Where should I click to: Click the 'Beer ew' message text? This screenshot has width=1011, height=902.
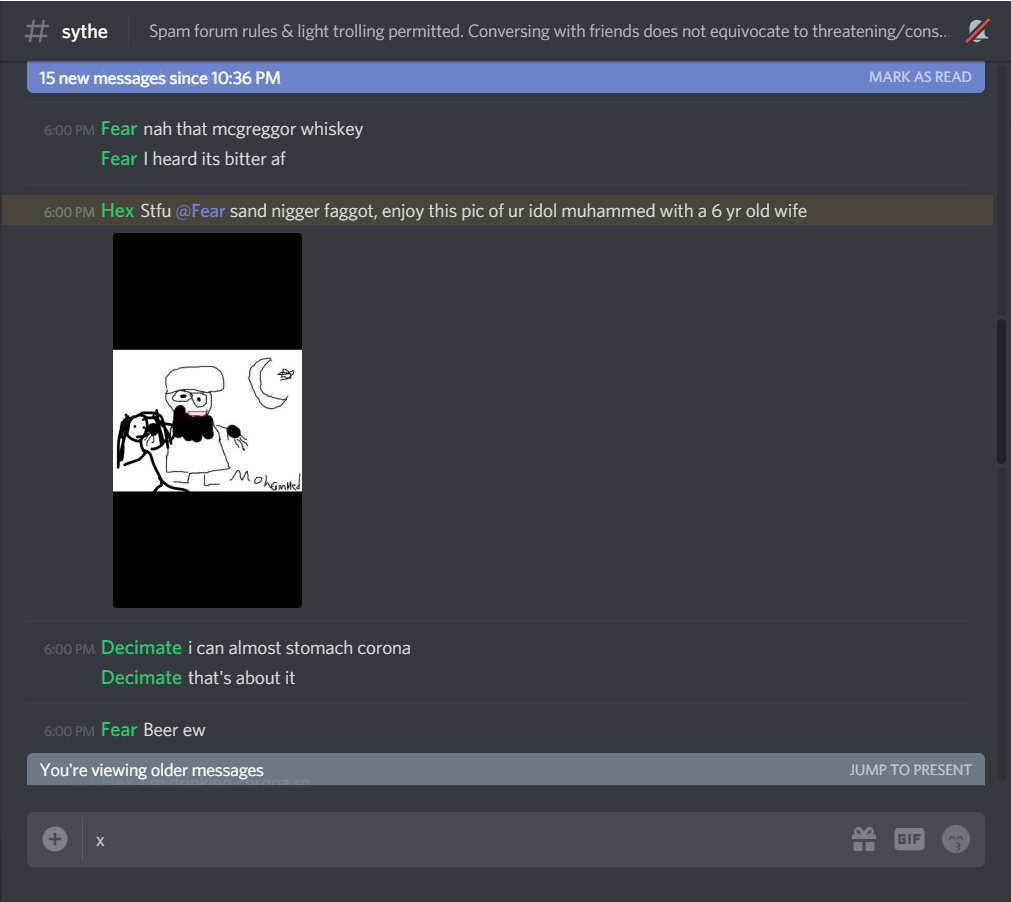[174, 730]
